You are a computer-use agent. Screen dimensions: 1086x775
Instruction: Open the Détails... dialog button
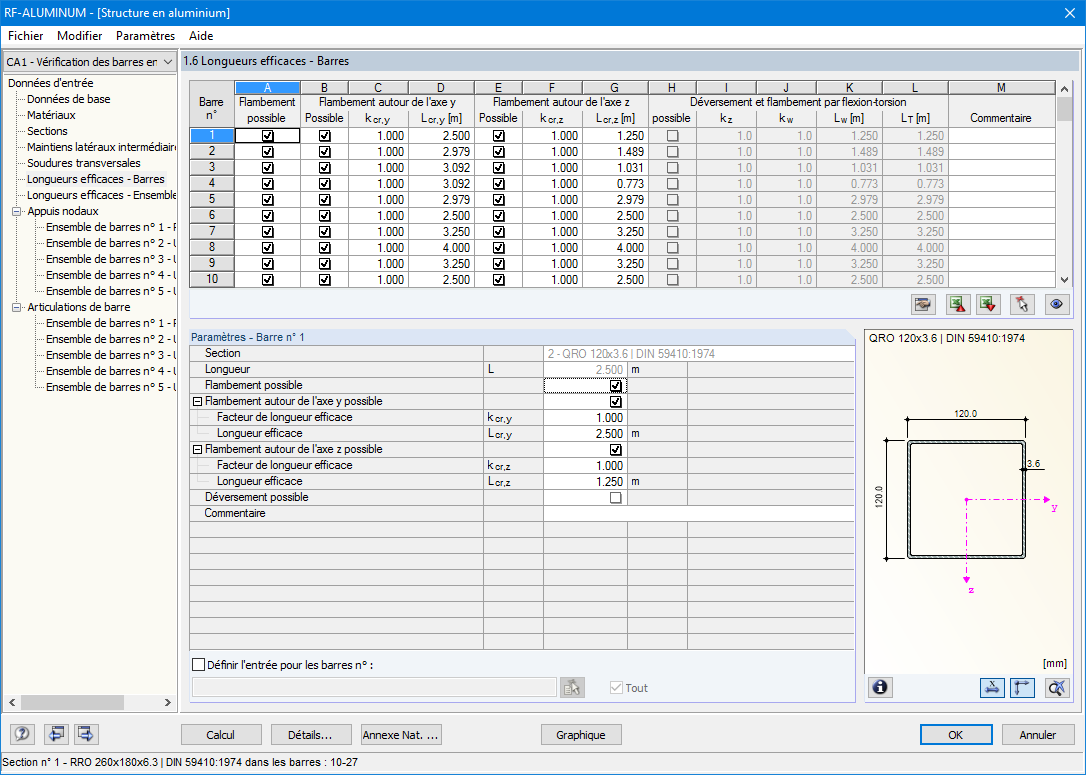[x=310, y=735]
